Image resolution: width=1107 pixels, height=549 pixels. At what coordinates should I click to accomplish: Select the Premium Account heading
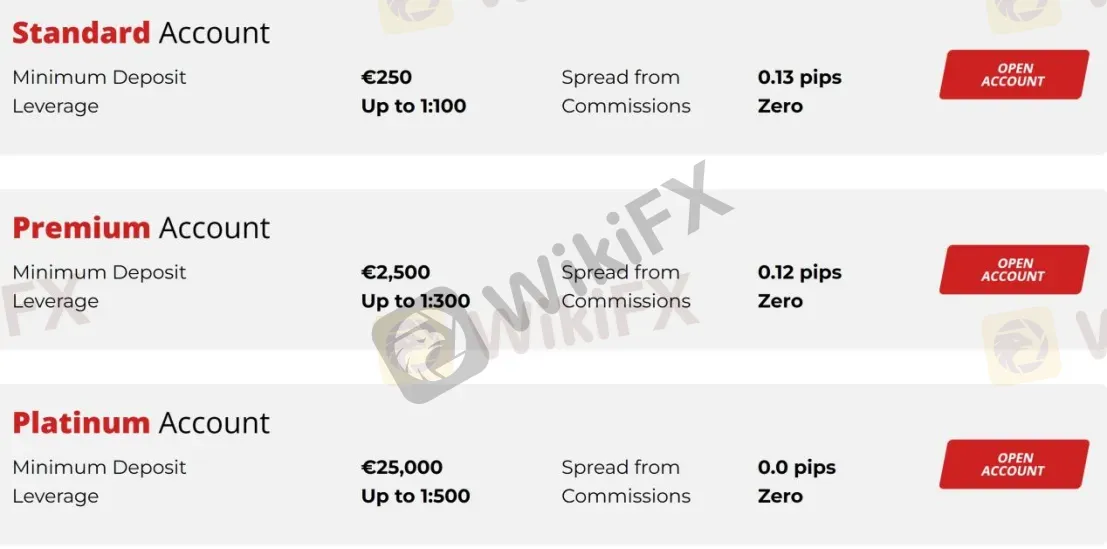tap(141, 228)
